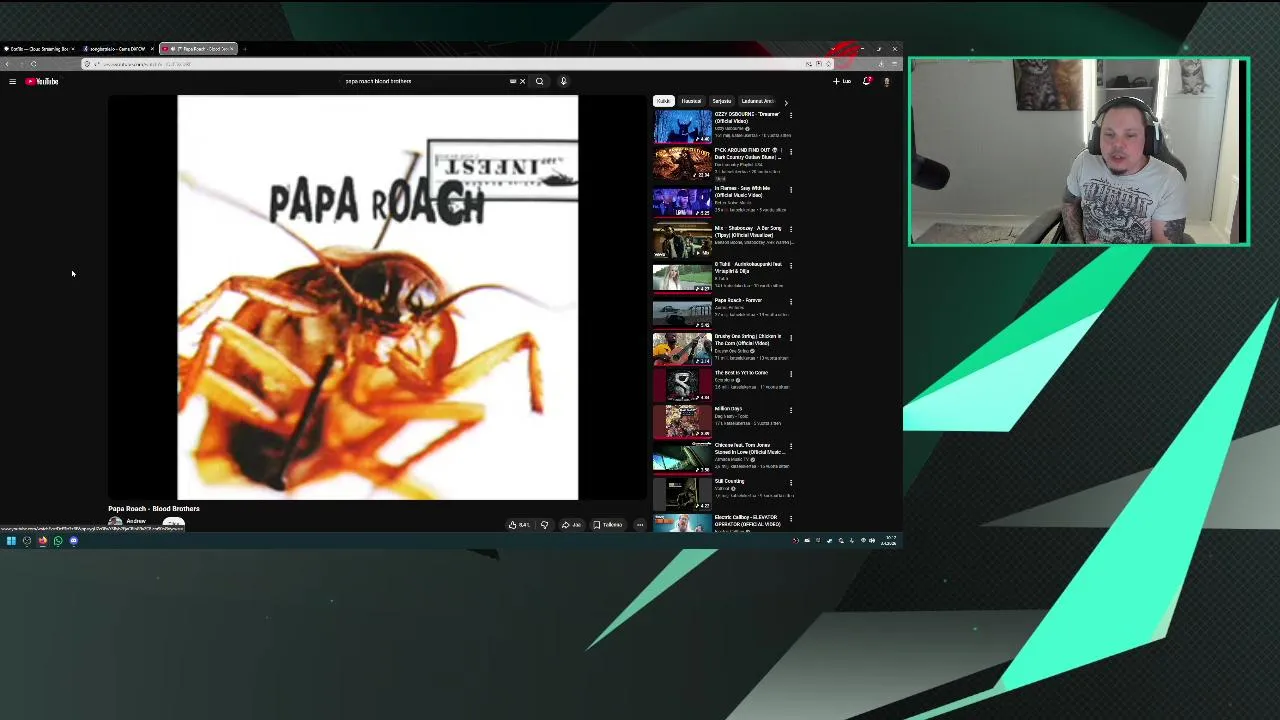Select the Ladannut filter chip
1280x720 pixels.
pyautogui.click(x=757, y=101)
